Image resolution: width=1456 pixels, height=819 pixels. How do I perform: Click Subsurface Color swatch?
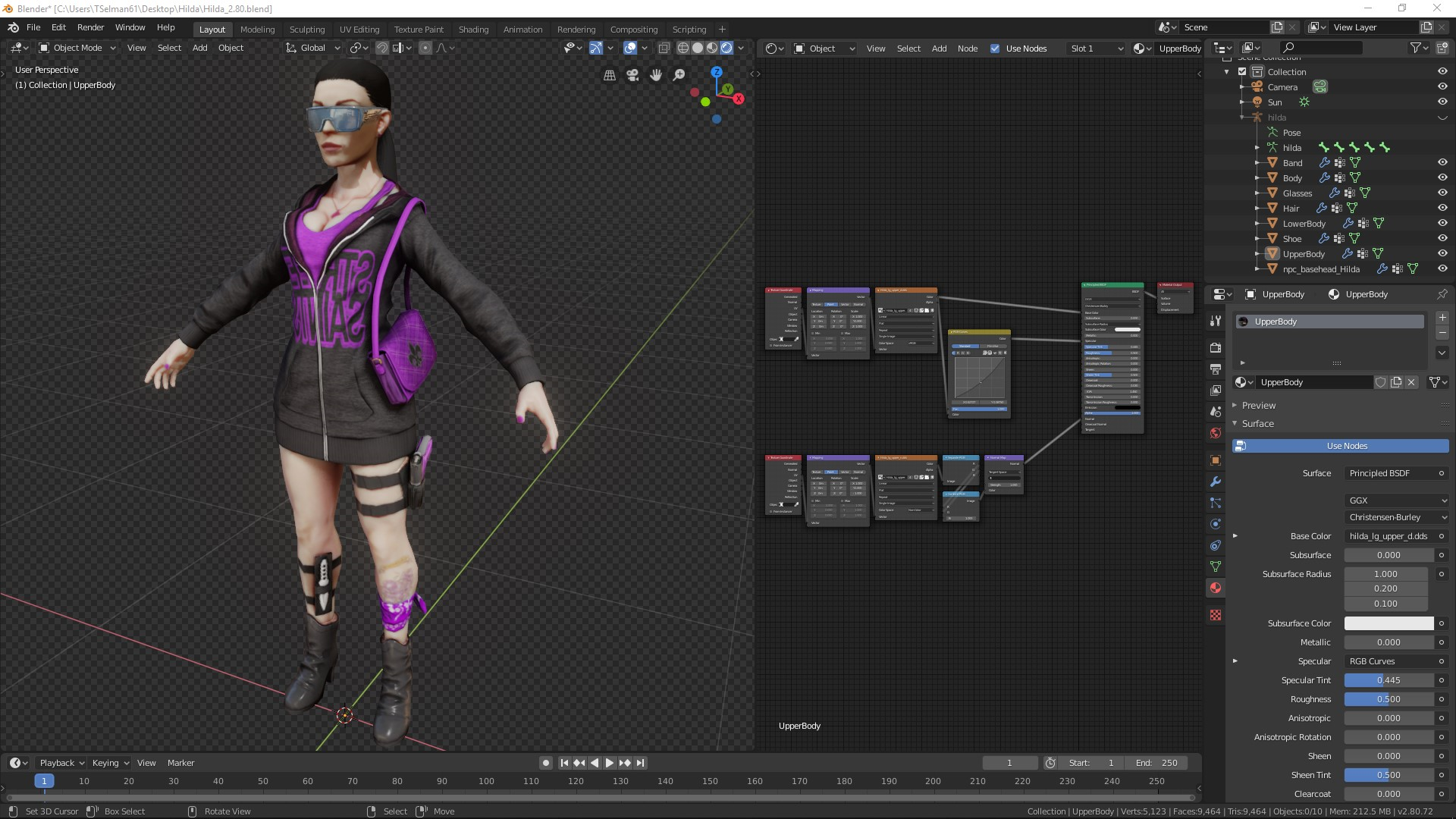pyautogui.click(x=1389, y=623)
